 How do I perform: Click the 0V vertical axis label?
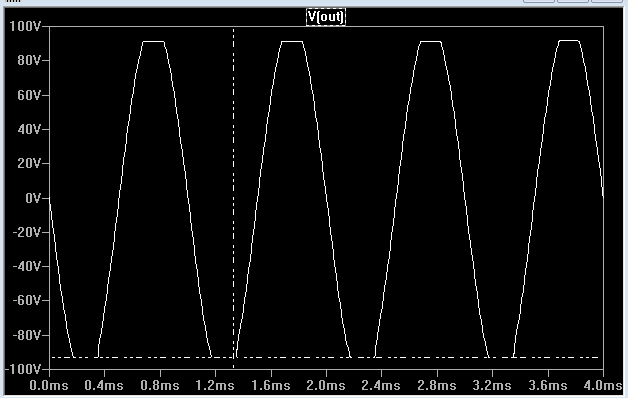click(32, 198)
